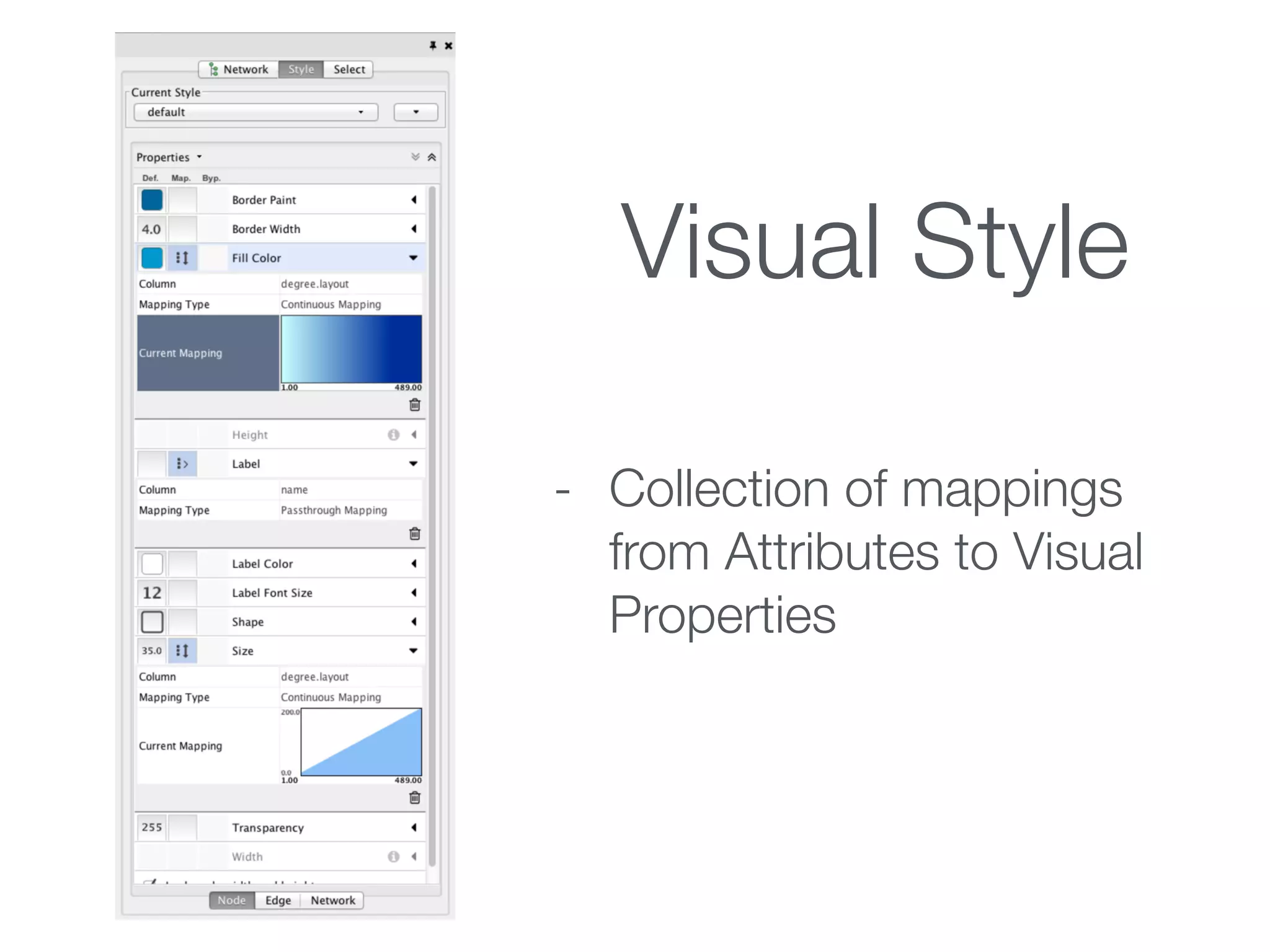Switch to the bottom Network tab
The height and width of the screenshot is (952, 1270).
[333, 901]
